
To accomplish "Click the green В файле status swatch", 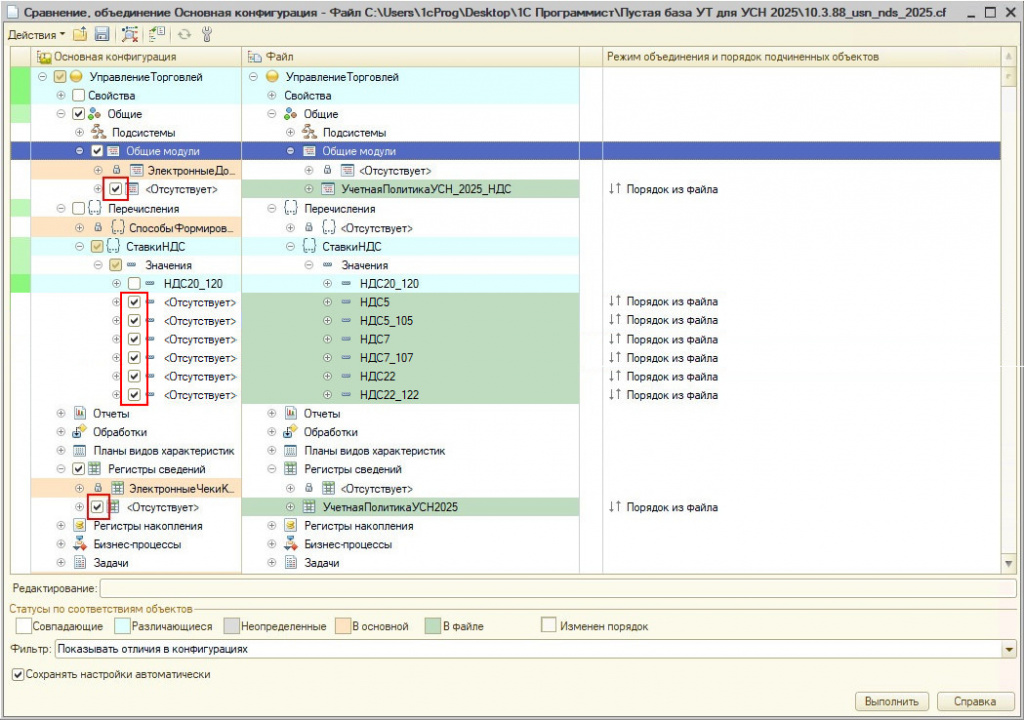I will coord(432,626).
